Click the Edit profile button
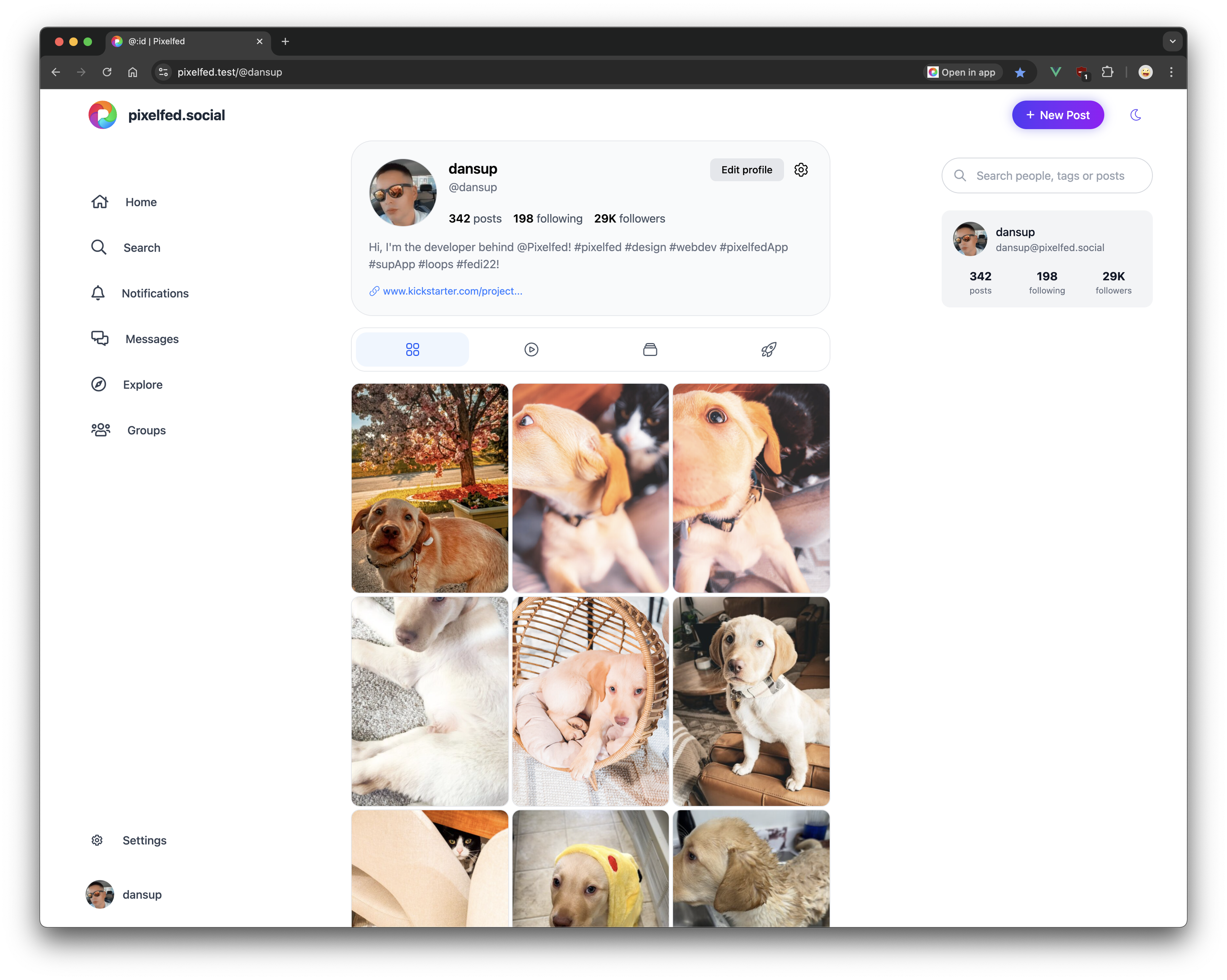This screenshot has width=1227, height=980. [x=746, y=169]
